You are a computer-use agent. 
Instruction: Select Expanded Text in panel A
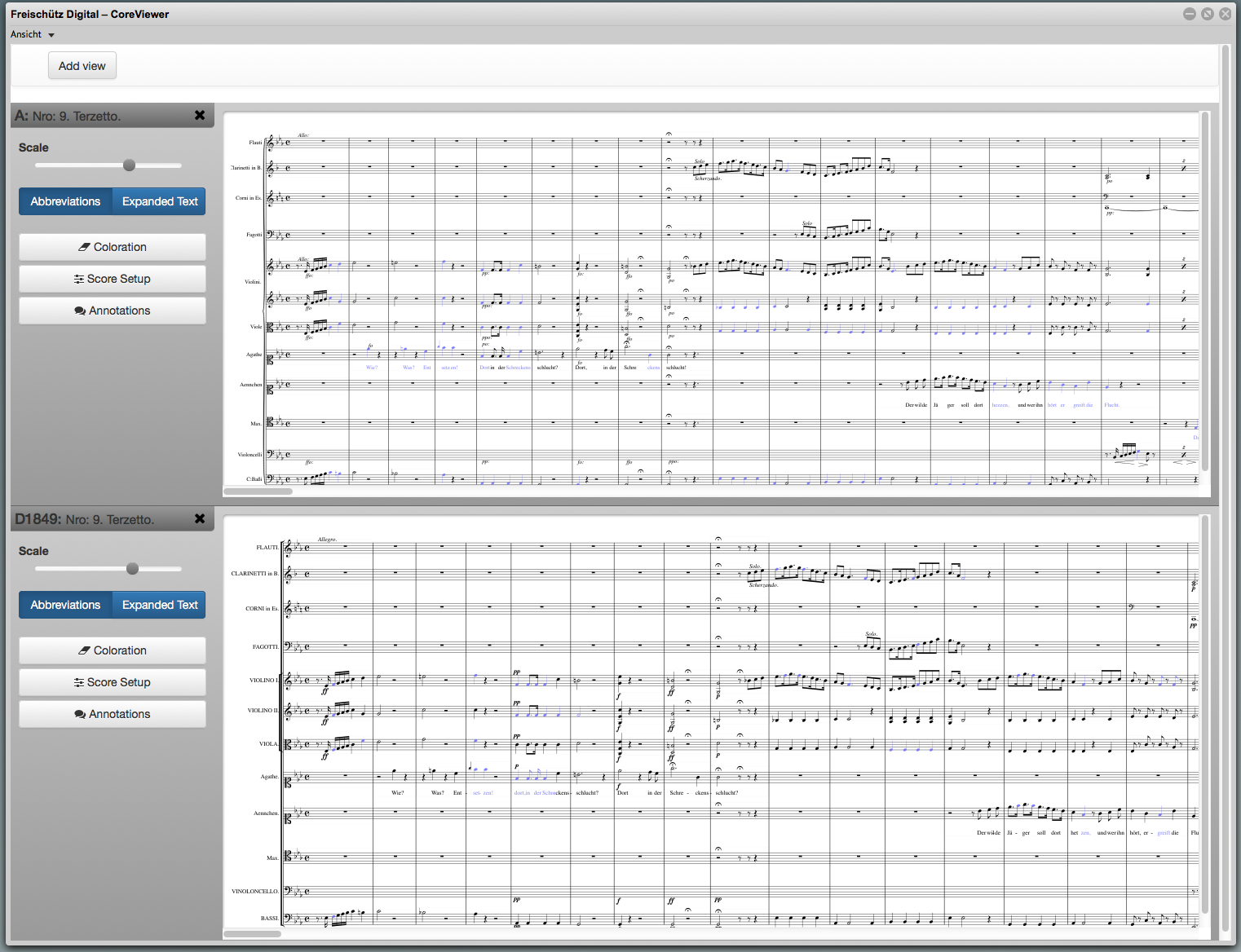tap(160, 201)
